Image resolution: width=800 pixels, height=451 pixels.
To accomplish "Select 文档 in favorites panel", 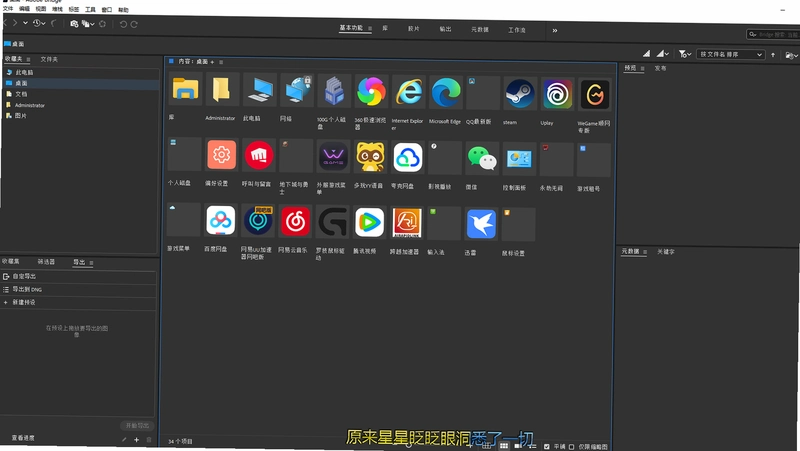I will coord(21,94).
